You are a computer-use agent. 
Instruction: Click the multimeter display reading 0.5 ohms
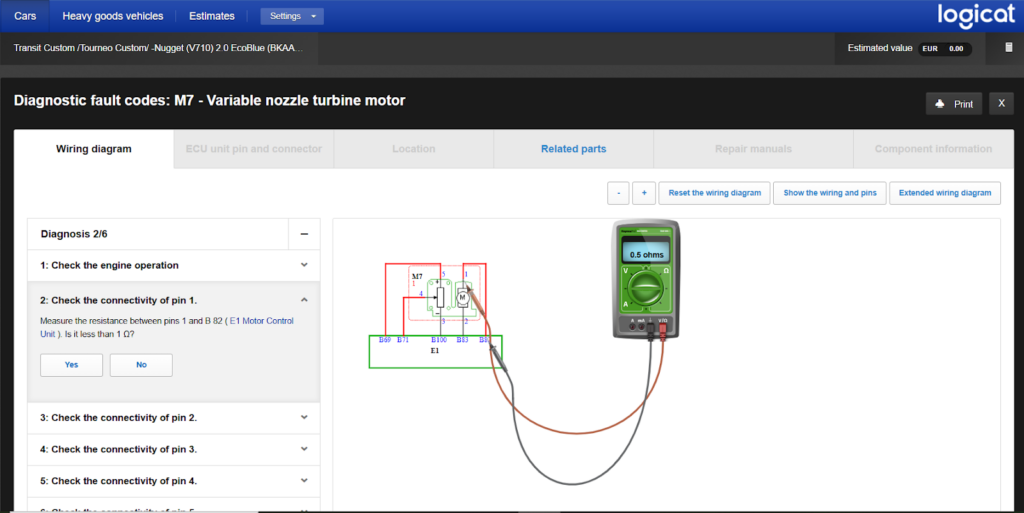(646, 253)
